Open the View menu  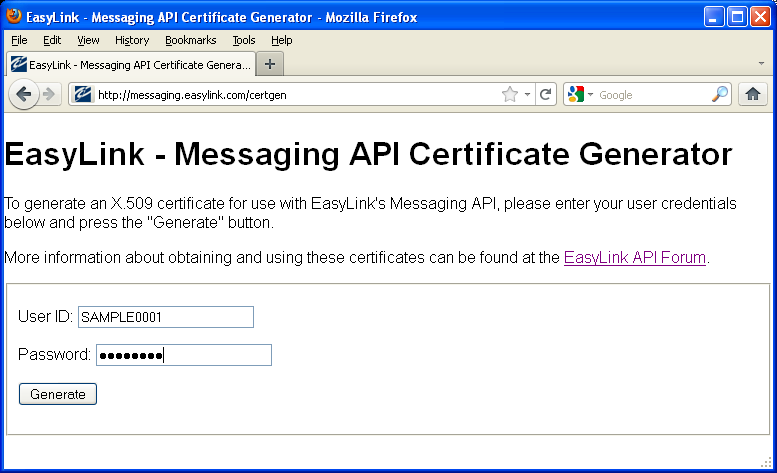click(88, 40)
